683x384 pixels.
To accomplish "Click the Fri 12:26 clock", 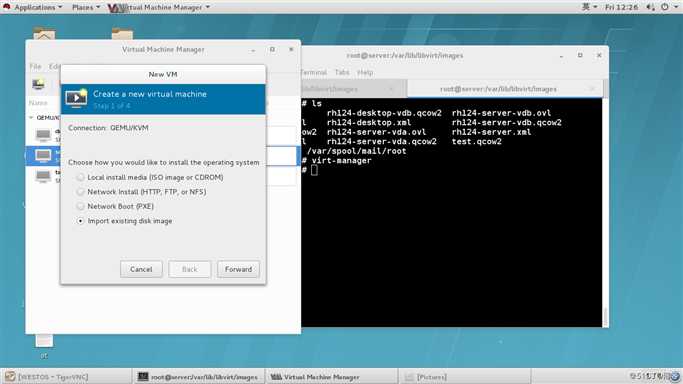I will pos(622,7).
